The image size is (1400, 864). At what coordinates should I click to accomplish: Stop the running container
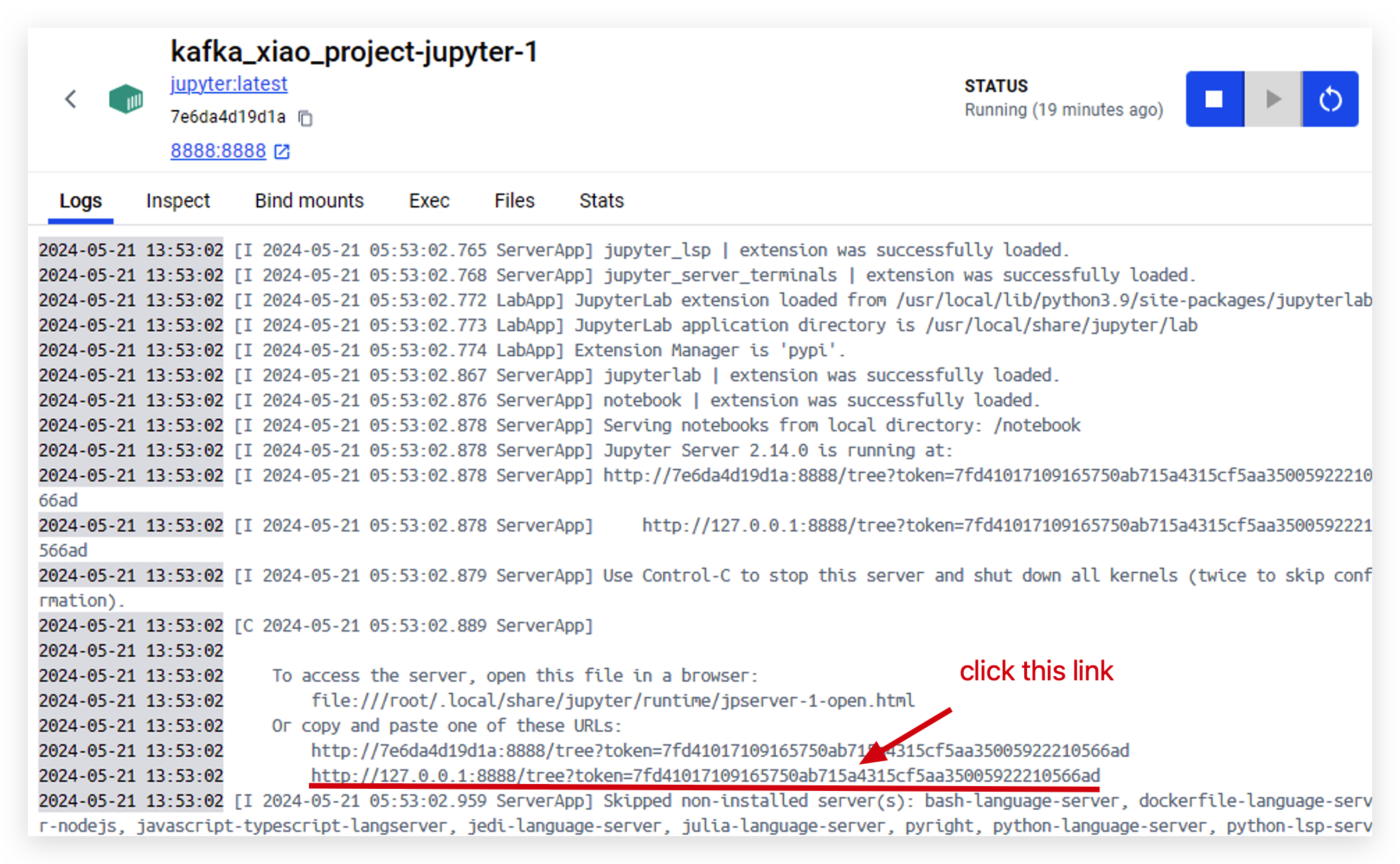(1214, 99)
